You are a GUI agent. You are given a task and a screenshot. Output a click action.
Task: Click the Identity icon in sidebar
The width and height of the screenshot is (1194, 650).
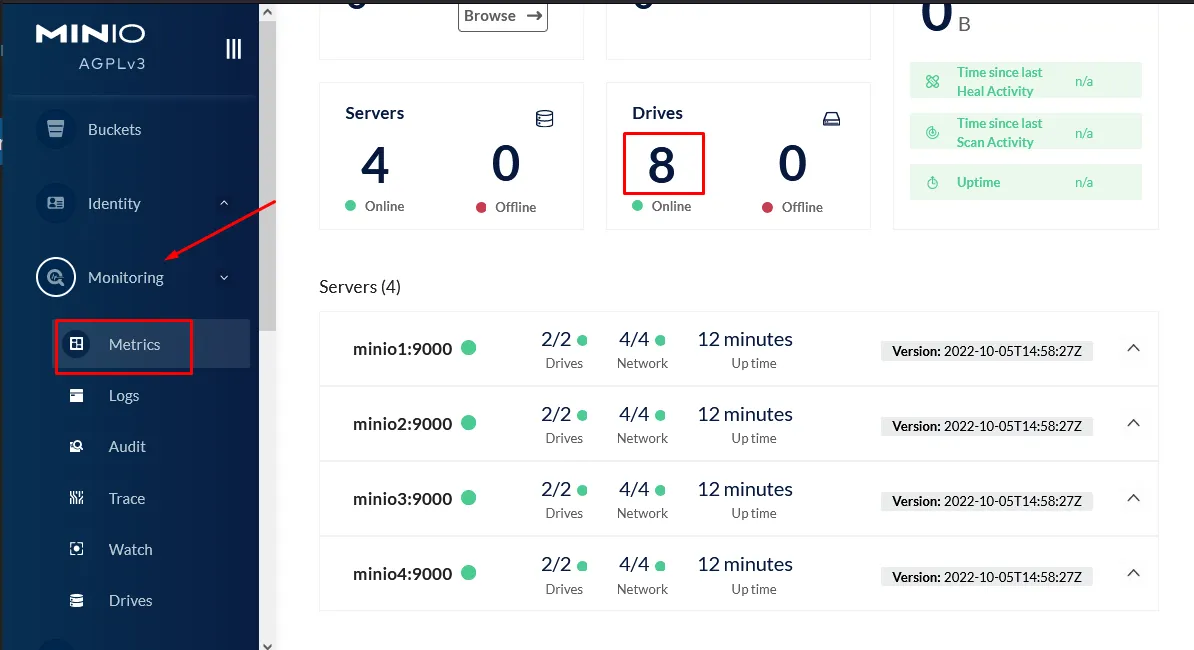coord(56,203)
